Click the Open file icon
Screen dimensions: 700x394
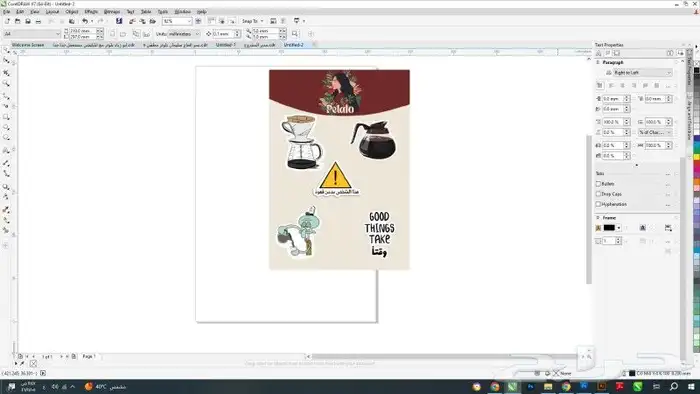click(17, 21)
